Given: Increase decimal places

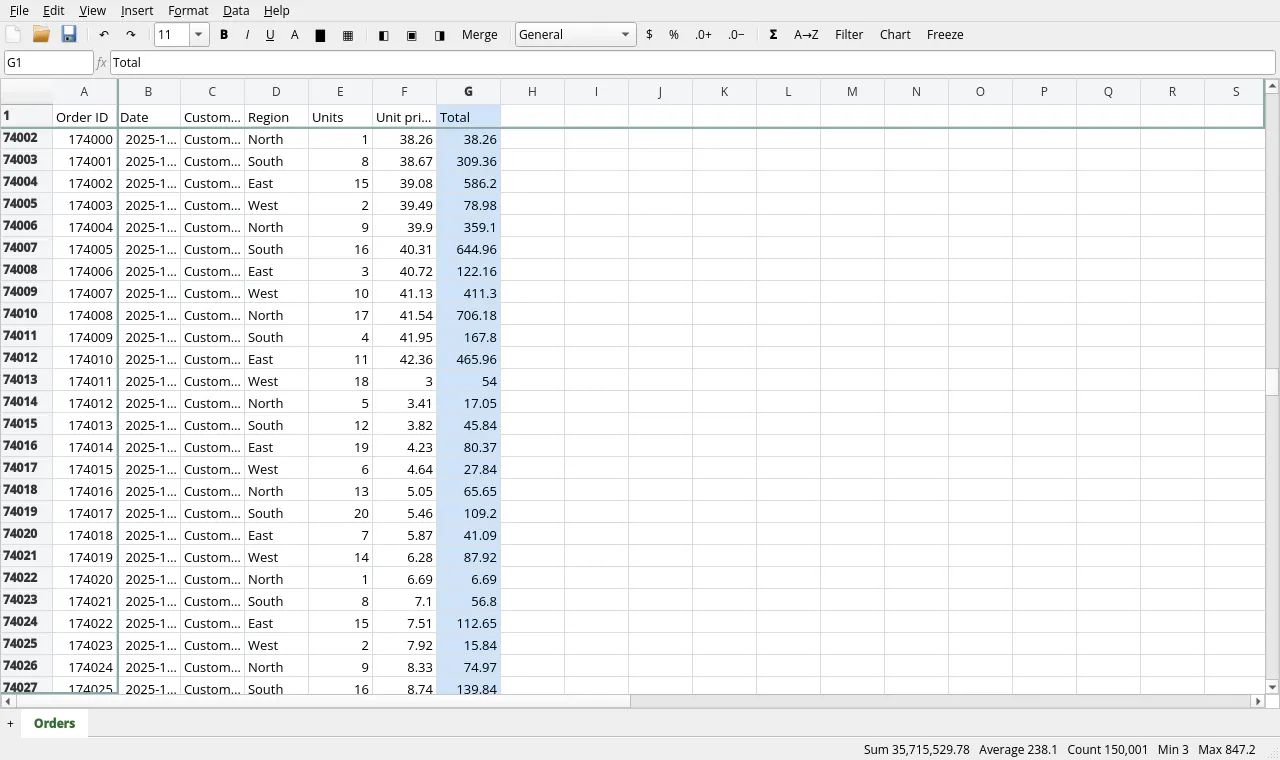Looking at the screenshot, I should [703, 34].
